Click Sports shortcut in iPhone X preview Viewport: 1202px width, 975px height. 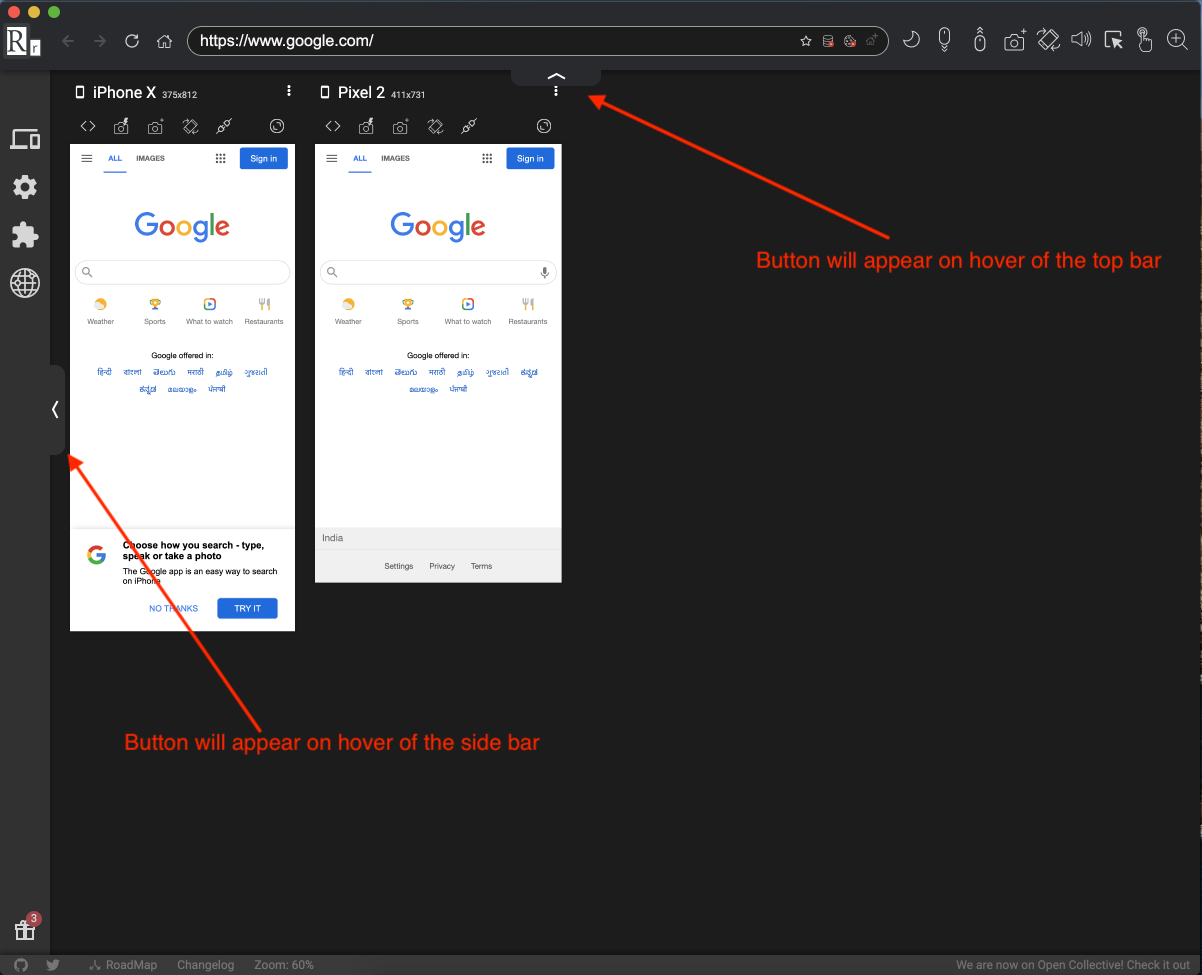[155, 311]
